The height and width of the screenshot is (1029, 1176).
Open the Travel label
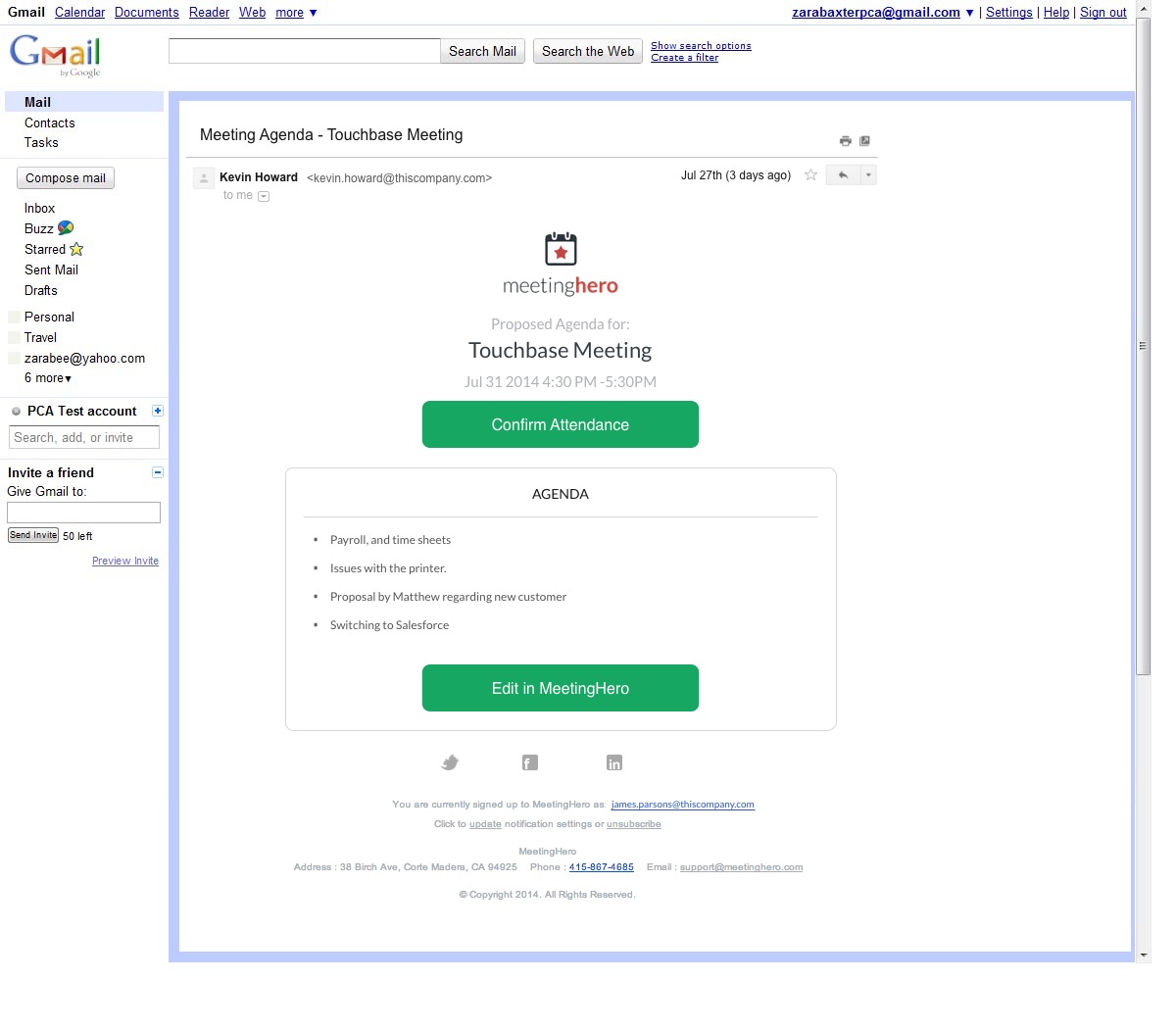(x=40, y=338)
